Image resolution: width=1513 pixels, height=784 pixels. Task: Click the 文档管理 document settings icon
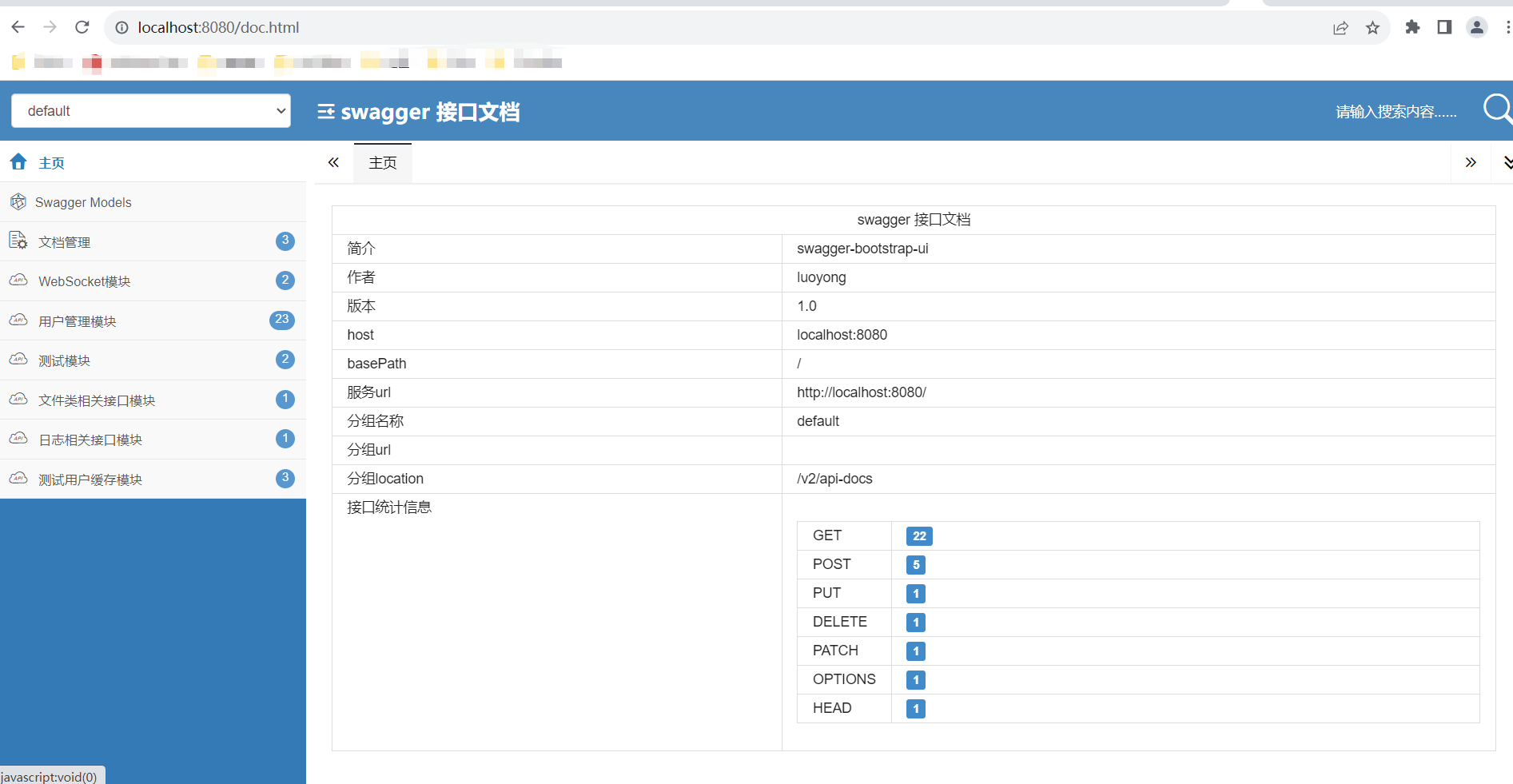tap(18, 241)
